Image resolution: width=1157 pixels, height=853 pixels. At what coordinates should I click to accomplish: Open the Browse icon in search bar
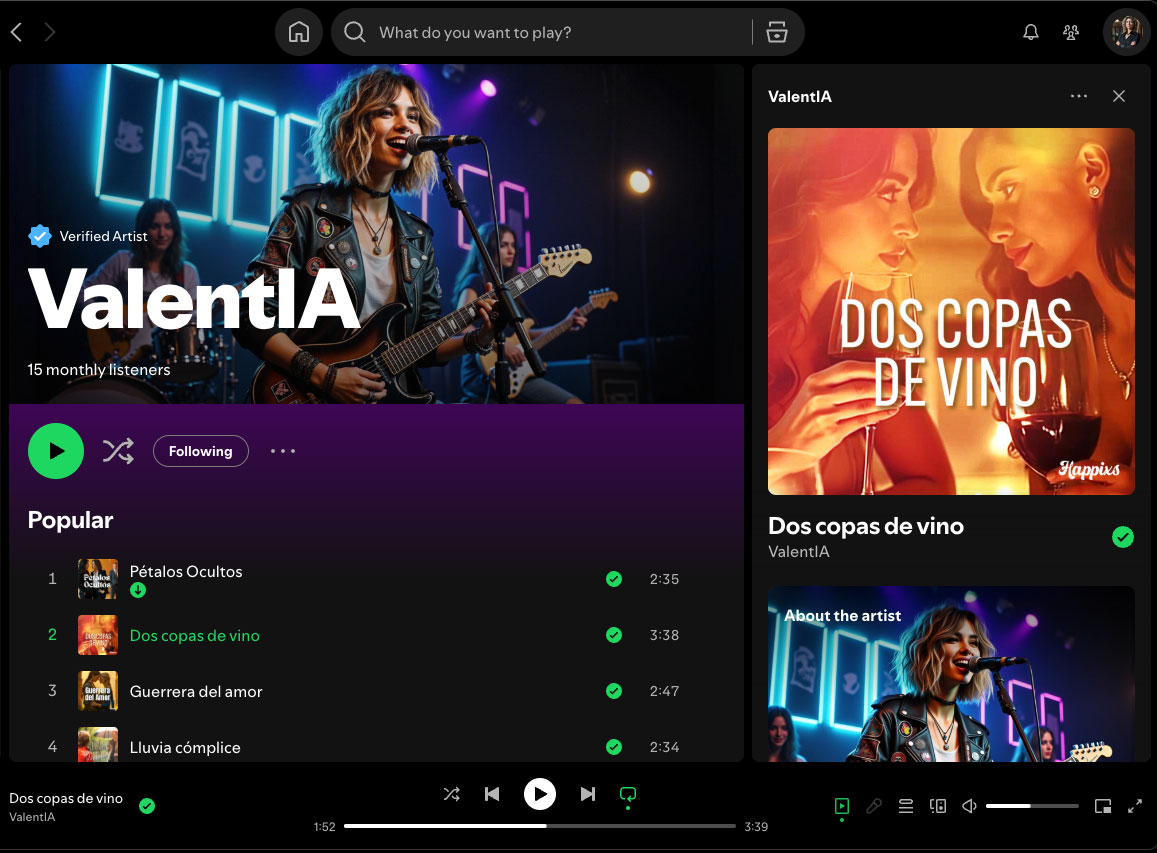(777, 32)
